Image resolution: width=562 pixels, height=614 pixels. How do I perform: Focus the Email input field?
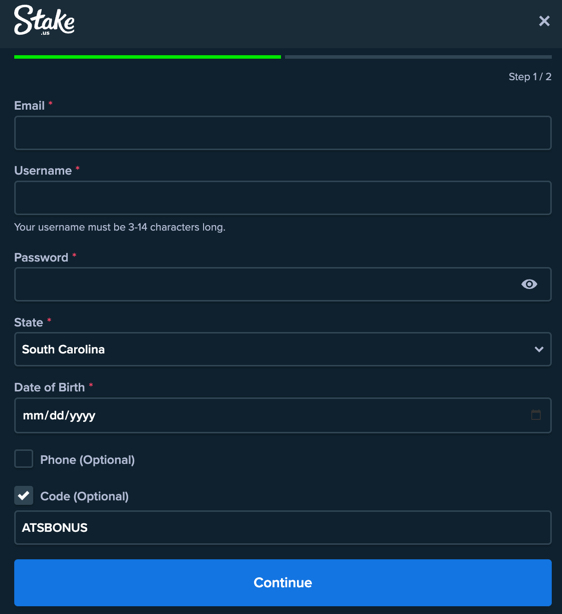point(283,133)
